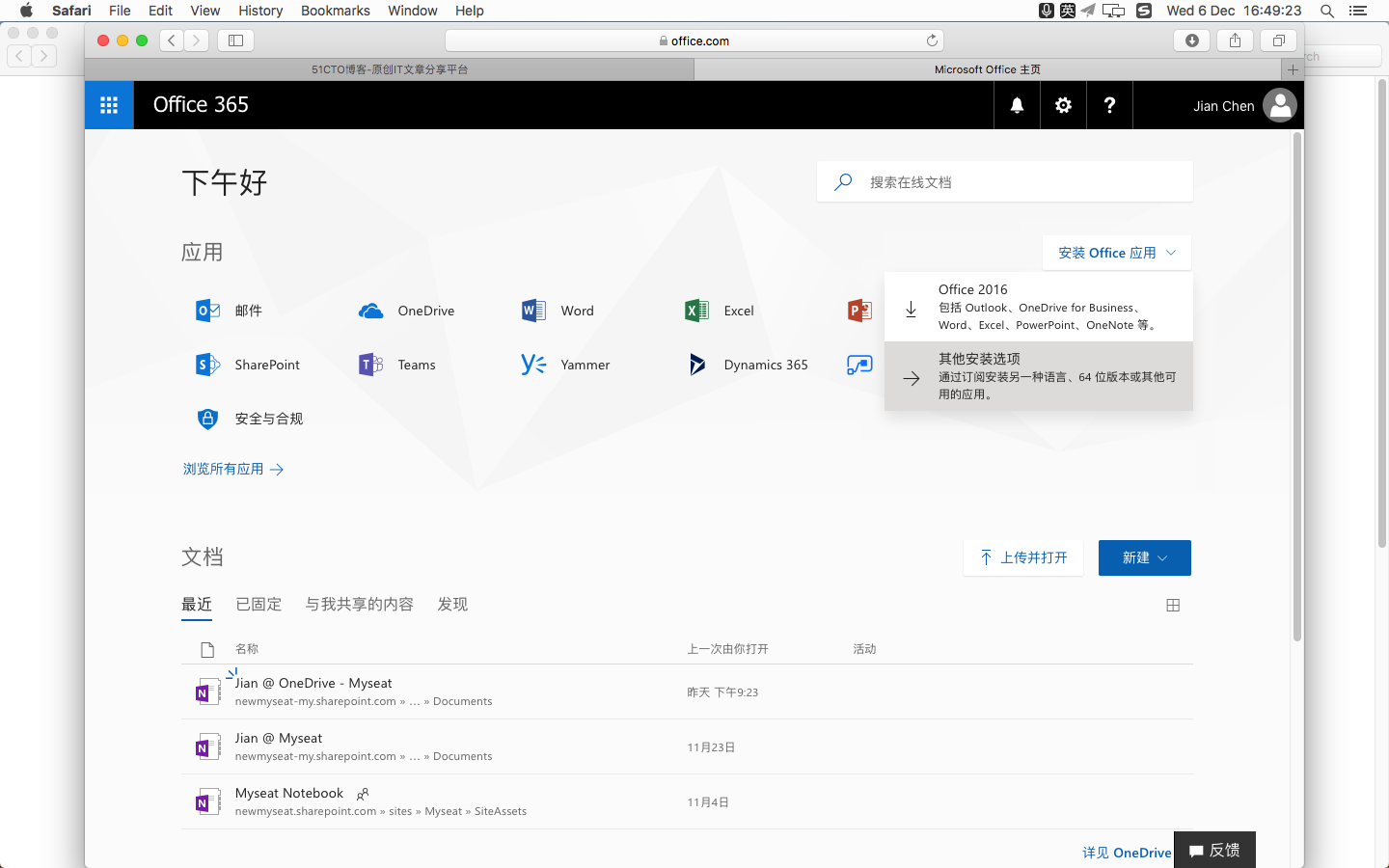Switch to the Discover tab
The height and width of the screenshot is (868, 1389).
coord(452,605)
